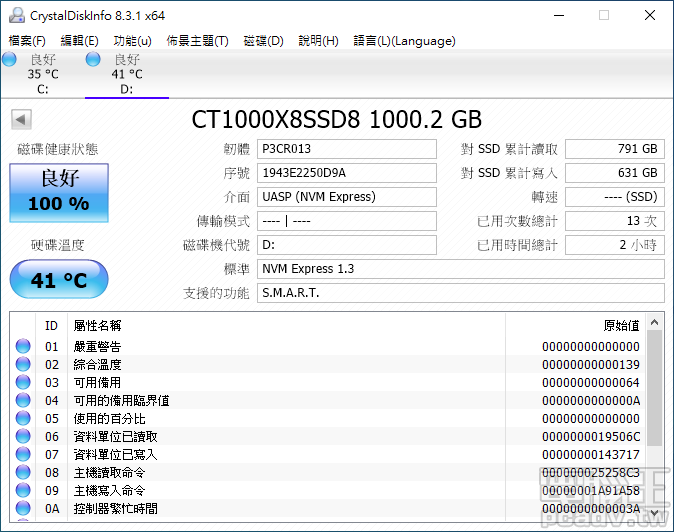
Task: Open the 檔案(F) menu
Action: (x=27, y=41)
